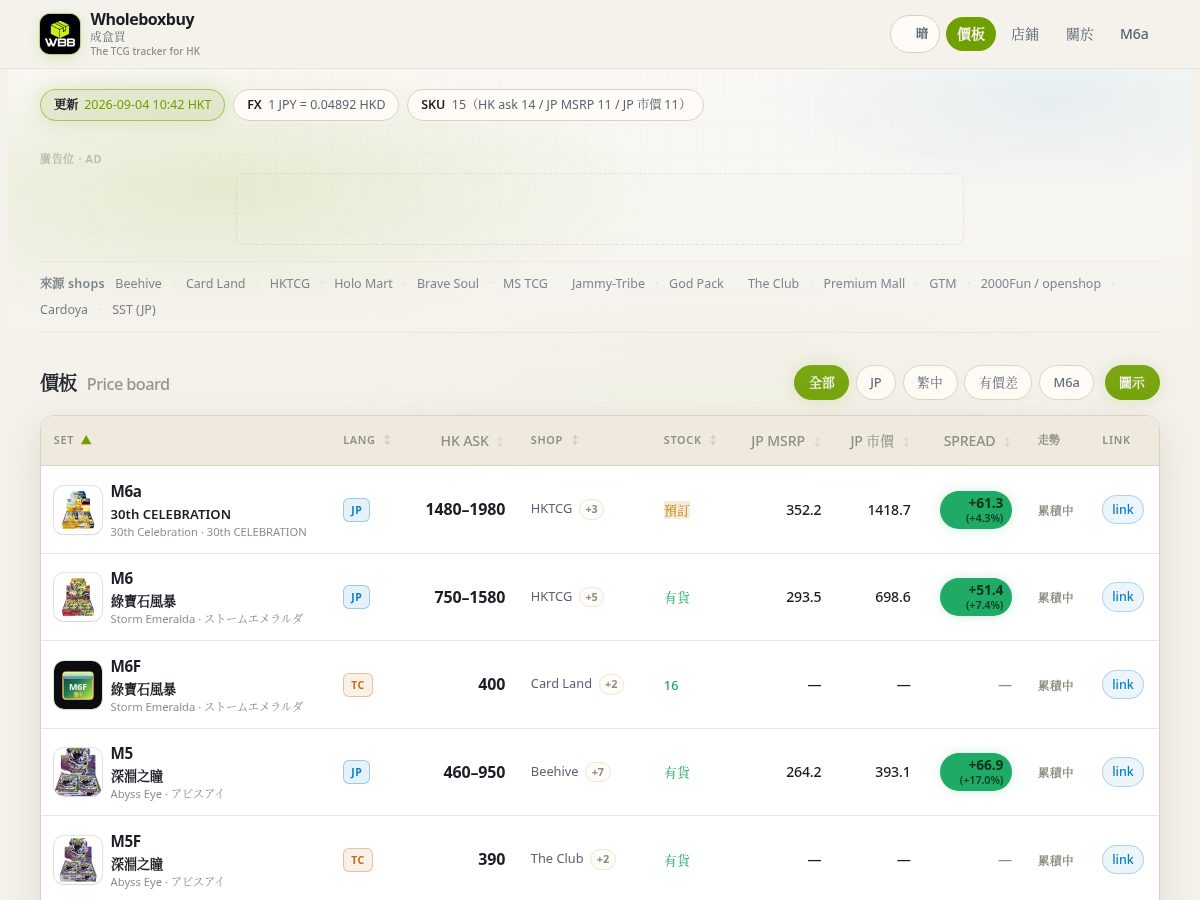This screenshot has height=900, width=1200.
Task: Open link button in M6 row
Action: pos(1123,597)
